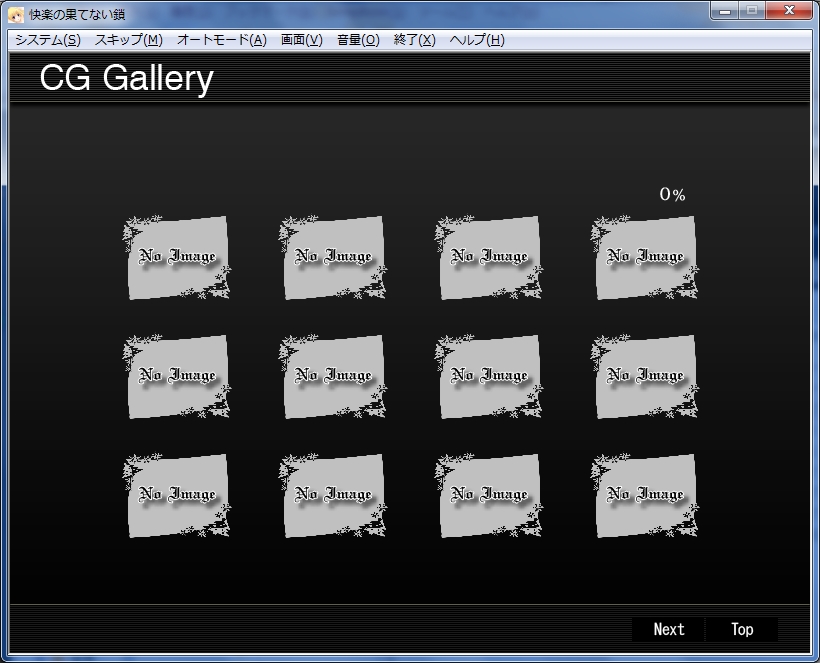This screenshot has width=820, height=663.
Task: Open the スキップ(M) menu
Action: 129,40
